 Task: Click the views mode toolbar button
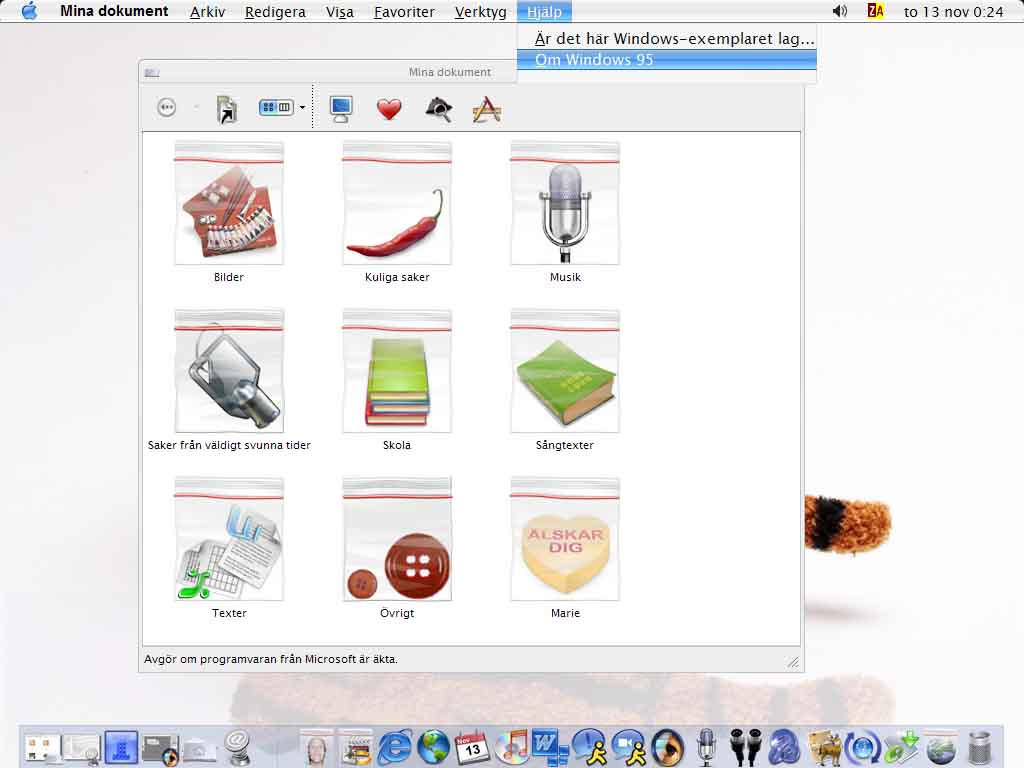tap(276, 107)
